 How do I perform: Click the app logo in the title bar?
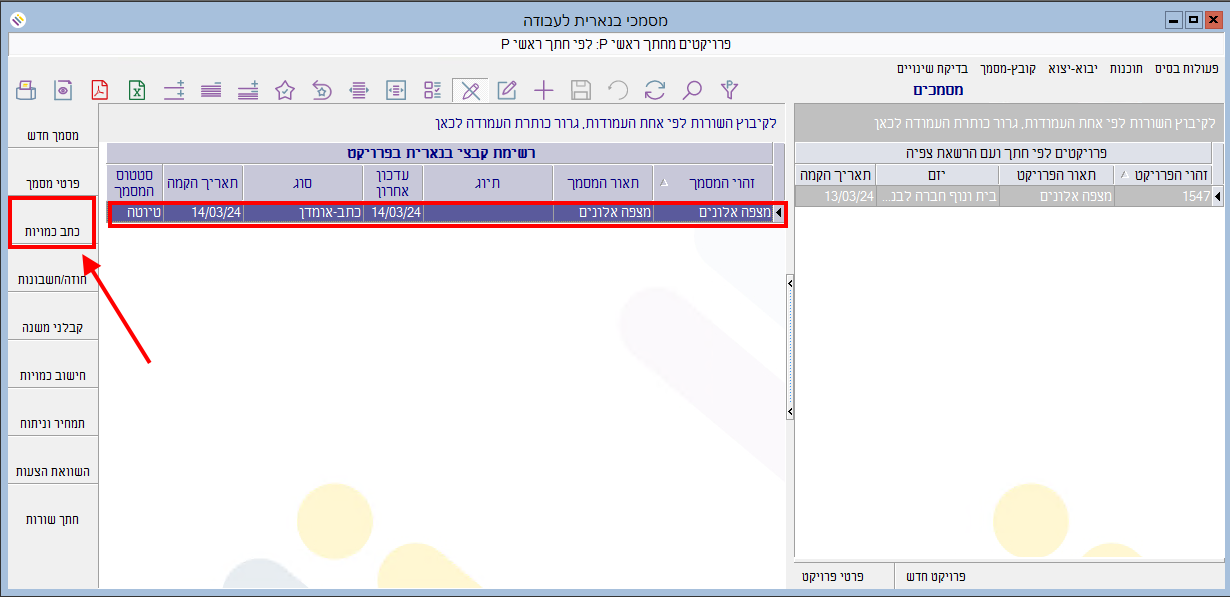coord(20,20)
